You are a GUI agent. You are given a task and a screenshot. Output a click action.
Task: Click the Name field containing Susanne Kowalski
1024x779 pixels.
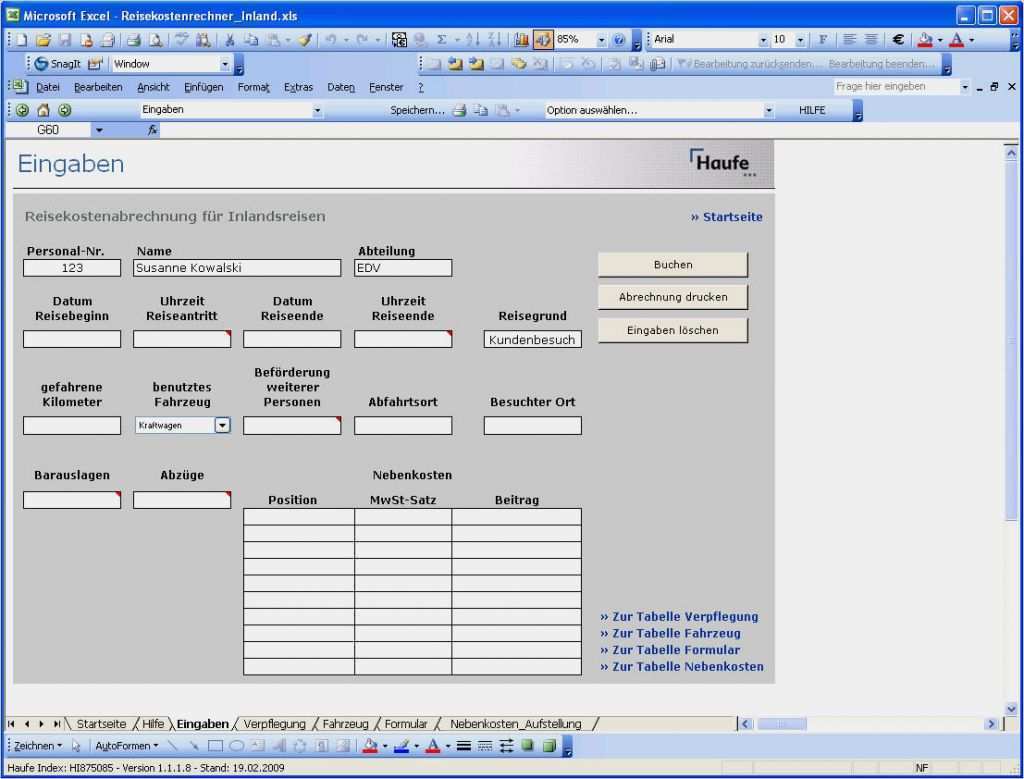point(237,268)
